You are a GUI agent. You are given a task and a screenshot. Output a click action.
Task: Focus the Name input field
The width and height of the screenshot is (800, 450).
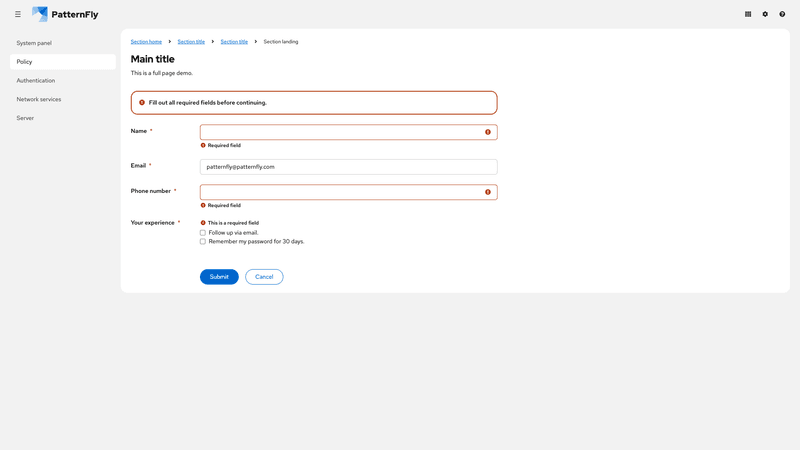click(340, 132)
